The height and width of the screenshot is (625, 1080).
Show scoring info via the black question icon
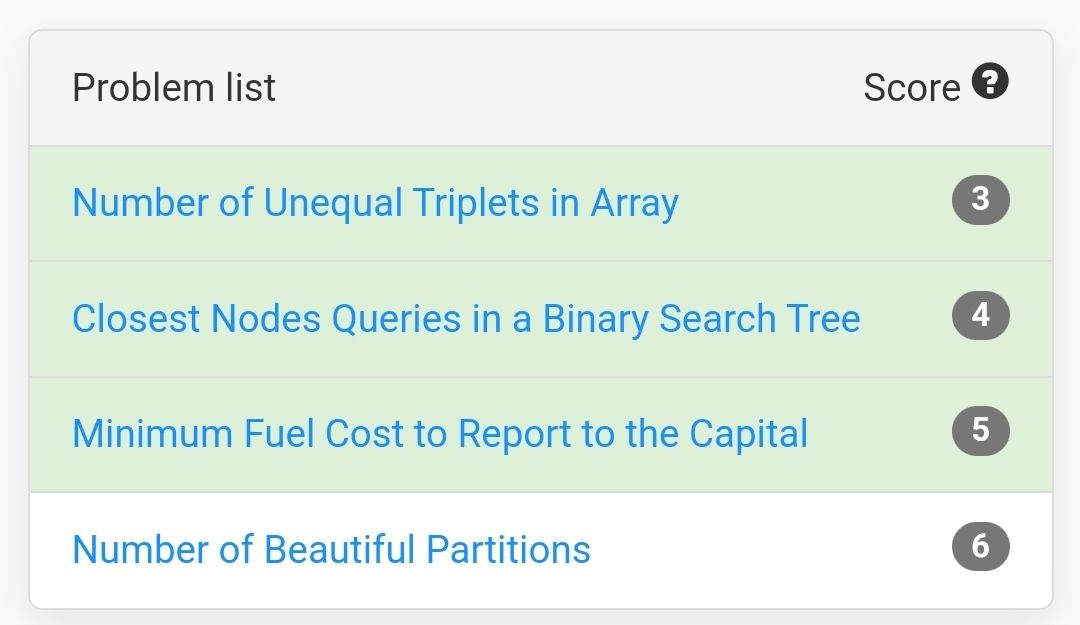point(990,81)
